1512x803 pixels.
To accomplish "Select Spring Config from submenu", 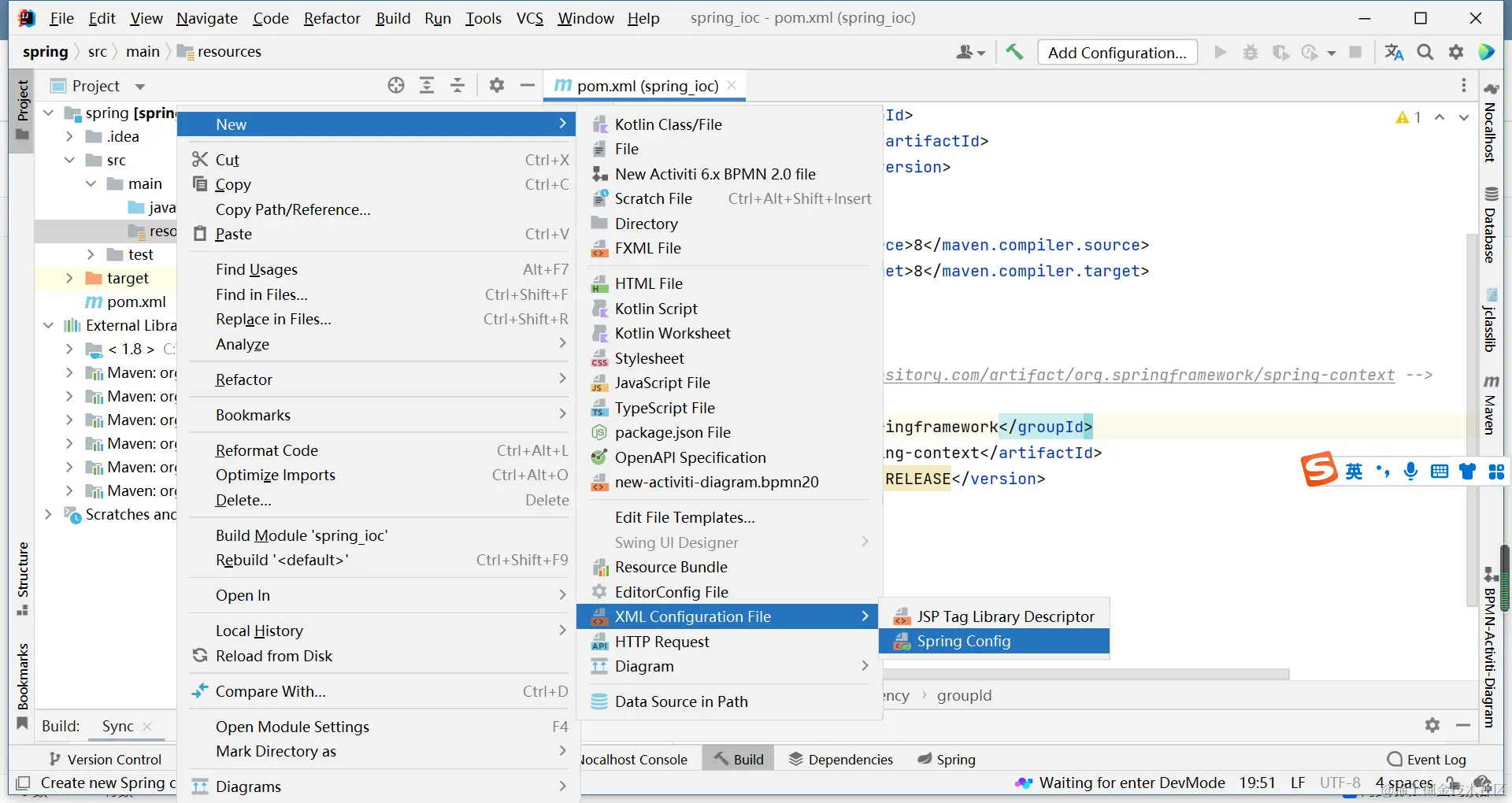I will click(x=994, y=641).
